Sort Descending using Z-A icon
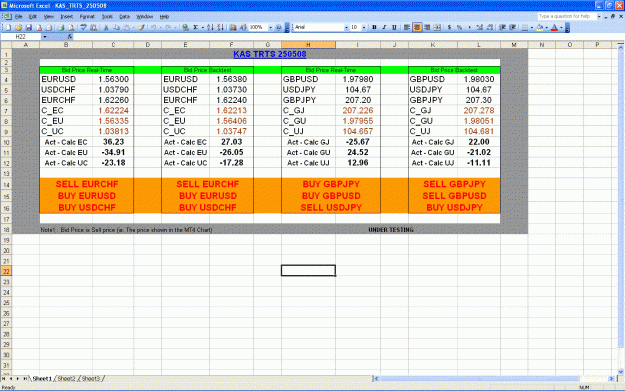 pos(220,28)
